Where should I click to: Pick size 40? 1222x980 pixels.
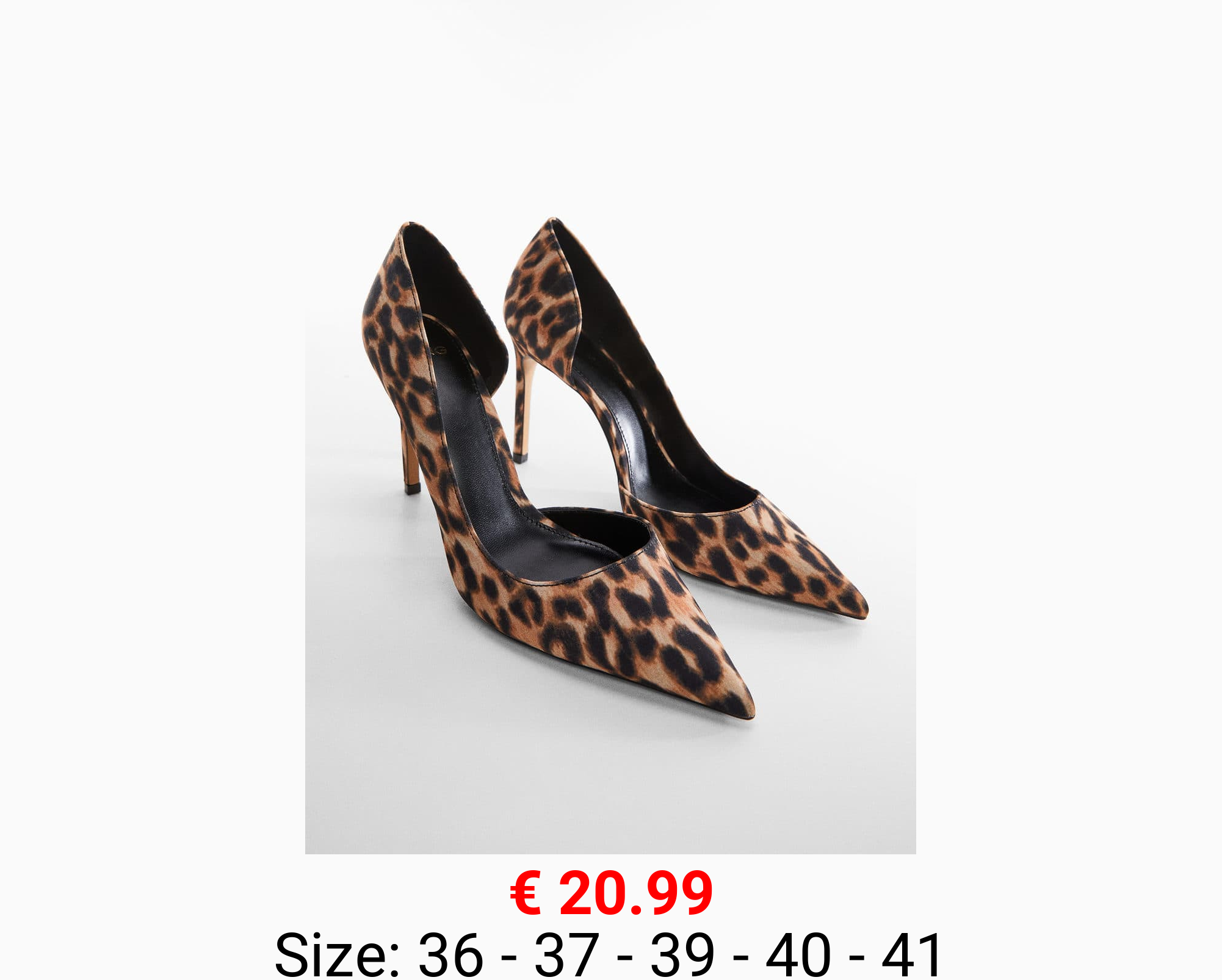[798, 954]
